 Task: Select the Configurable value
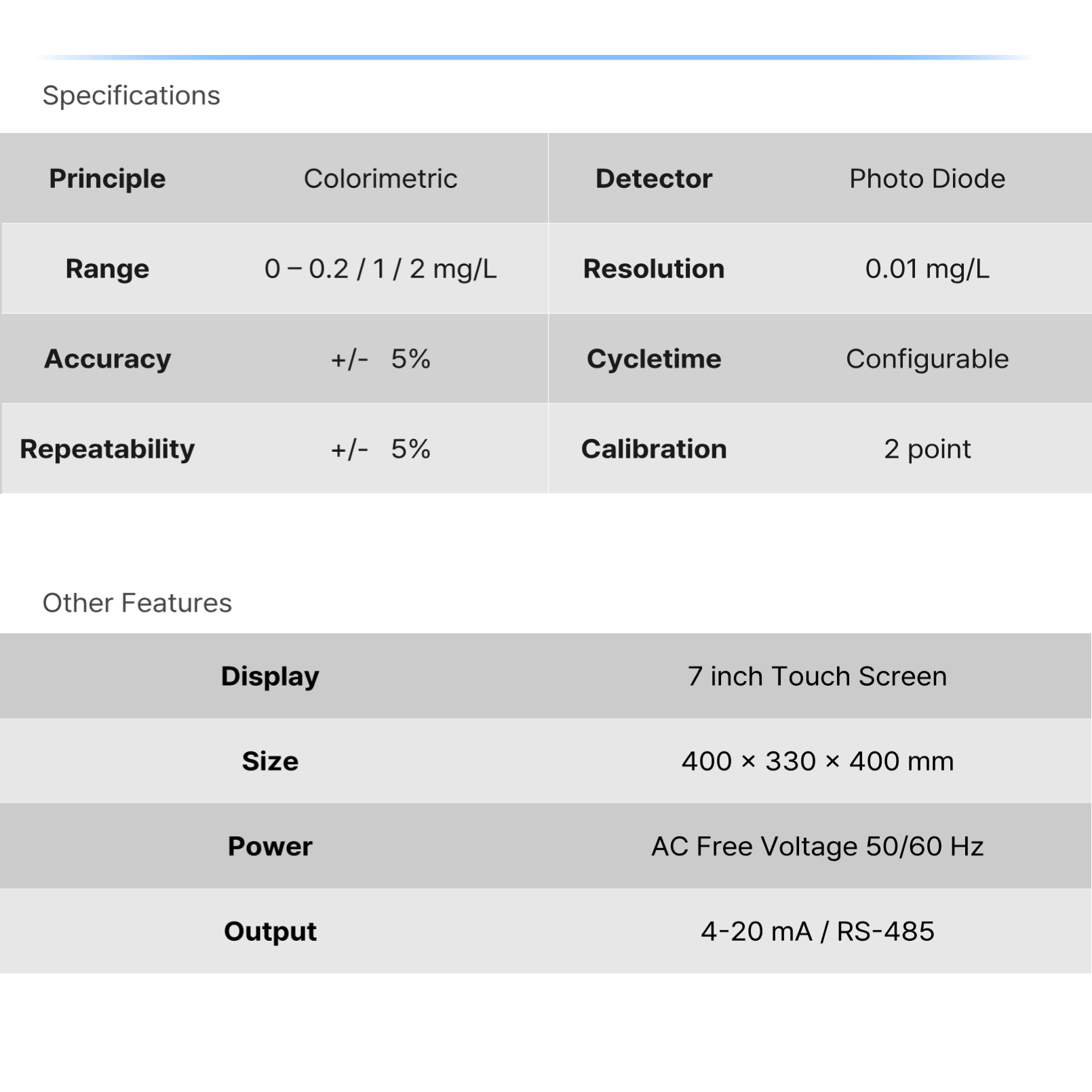(927, 359)
